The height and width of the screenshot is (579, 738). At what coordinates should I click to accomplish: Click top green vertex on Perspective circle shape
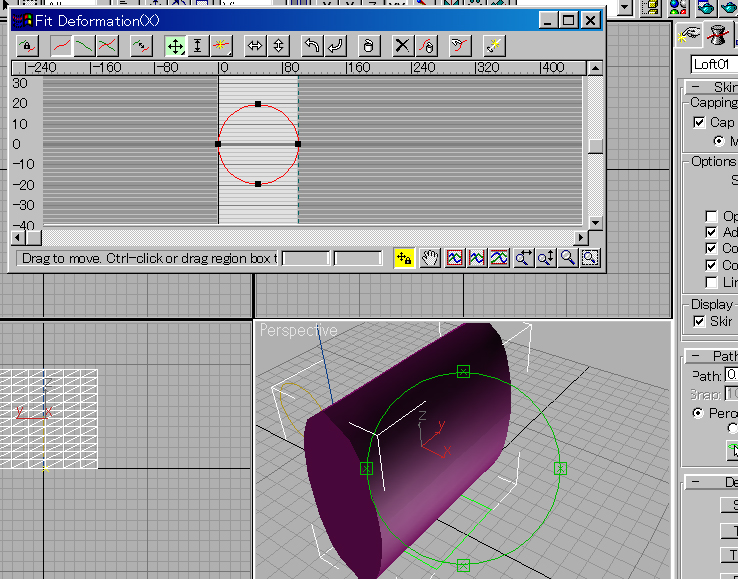tap(463, 372)
